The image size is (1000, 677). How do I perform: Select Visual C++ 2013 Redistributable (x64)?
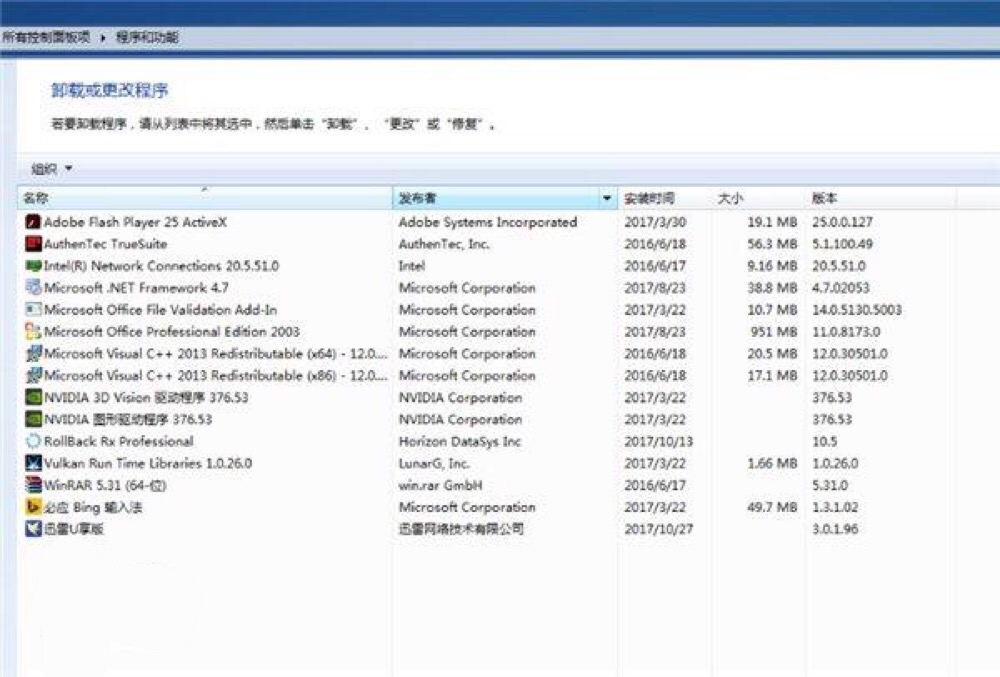(215, 353)
